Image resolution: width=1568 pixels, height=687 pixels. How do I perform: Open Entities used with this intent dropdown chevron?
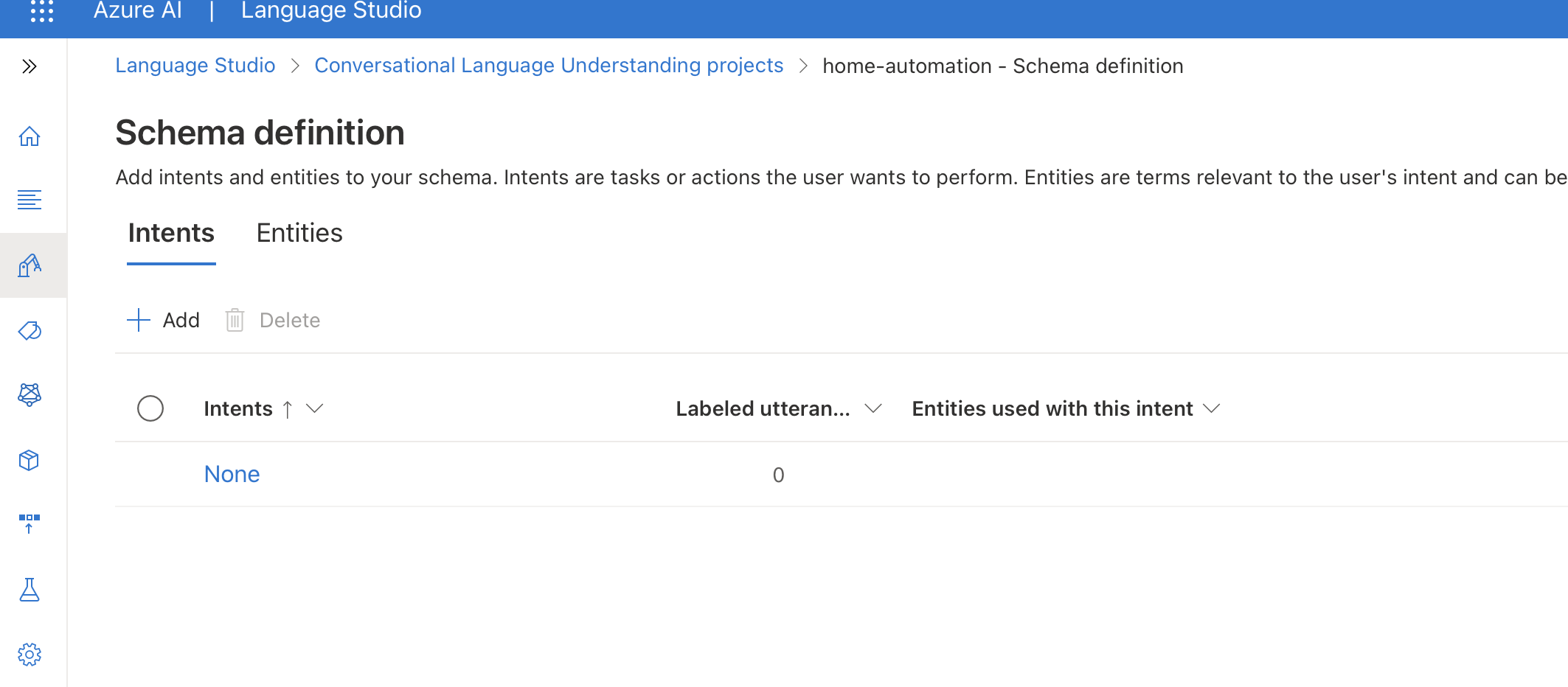[x=1212, y=409]
